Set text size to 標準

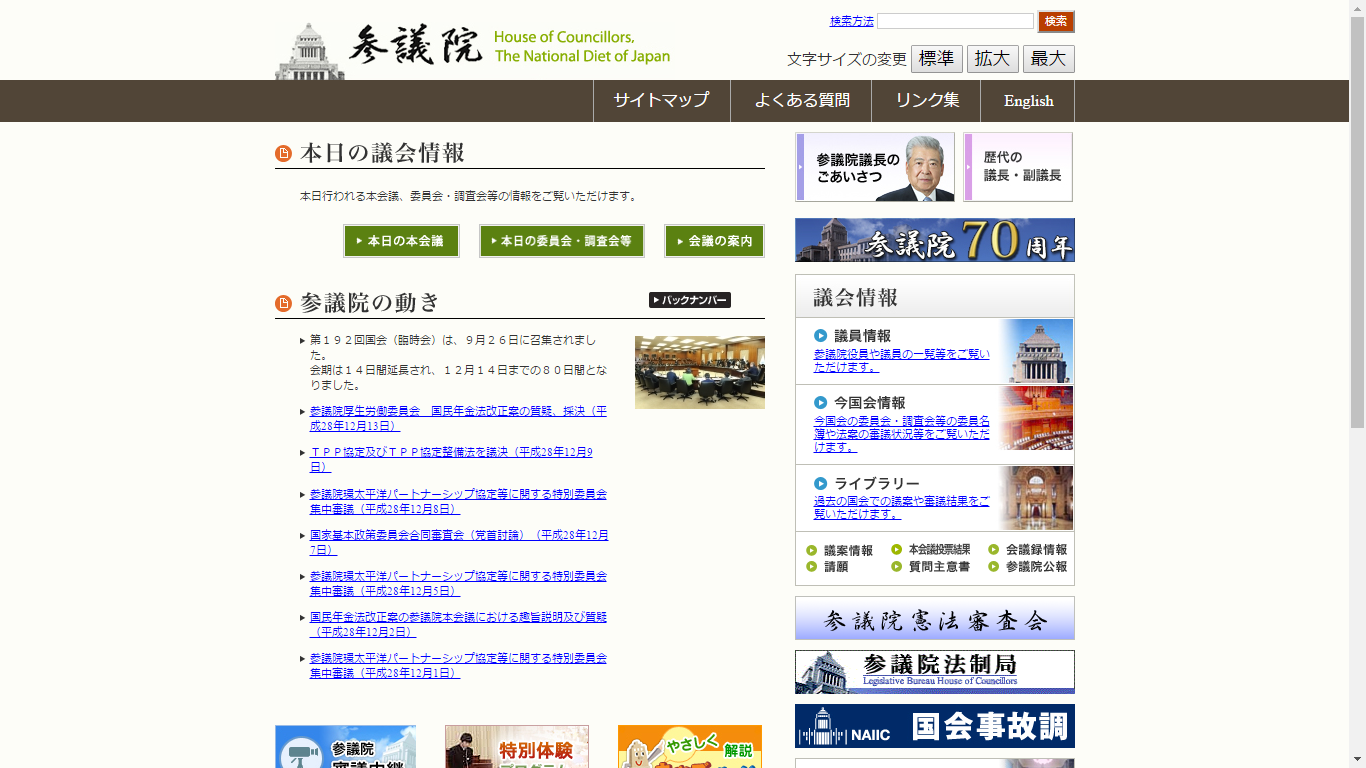click(x=937, y=59)
